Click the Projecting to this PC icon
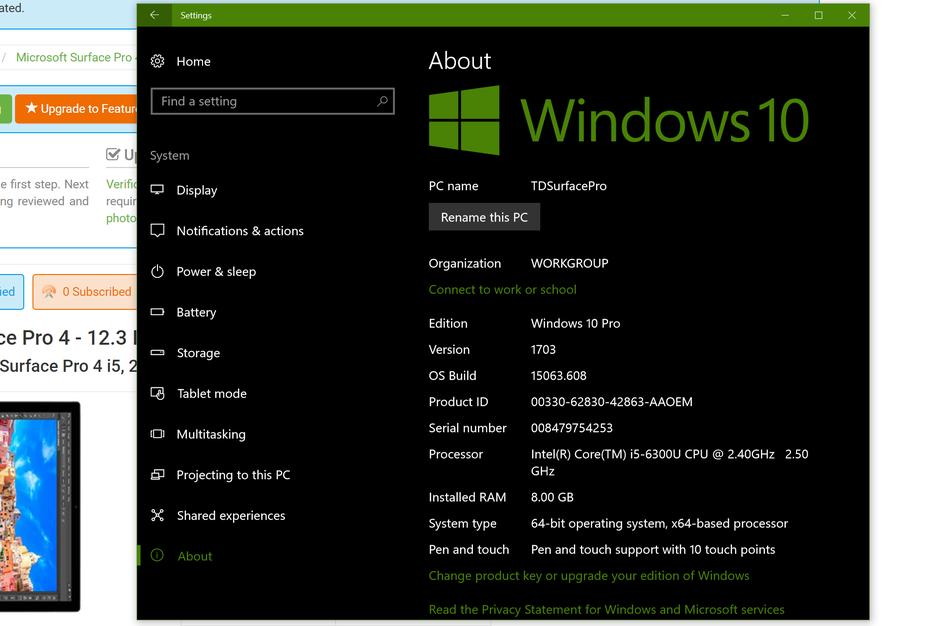This screenshot has height=626, width=940. point(157,474)
